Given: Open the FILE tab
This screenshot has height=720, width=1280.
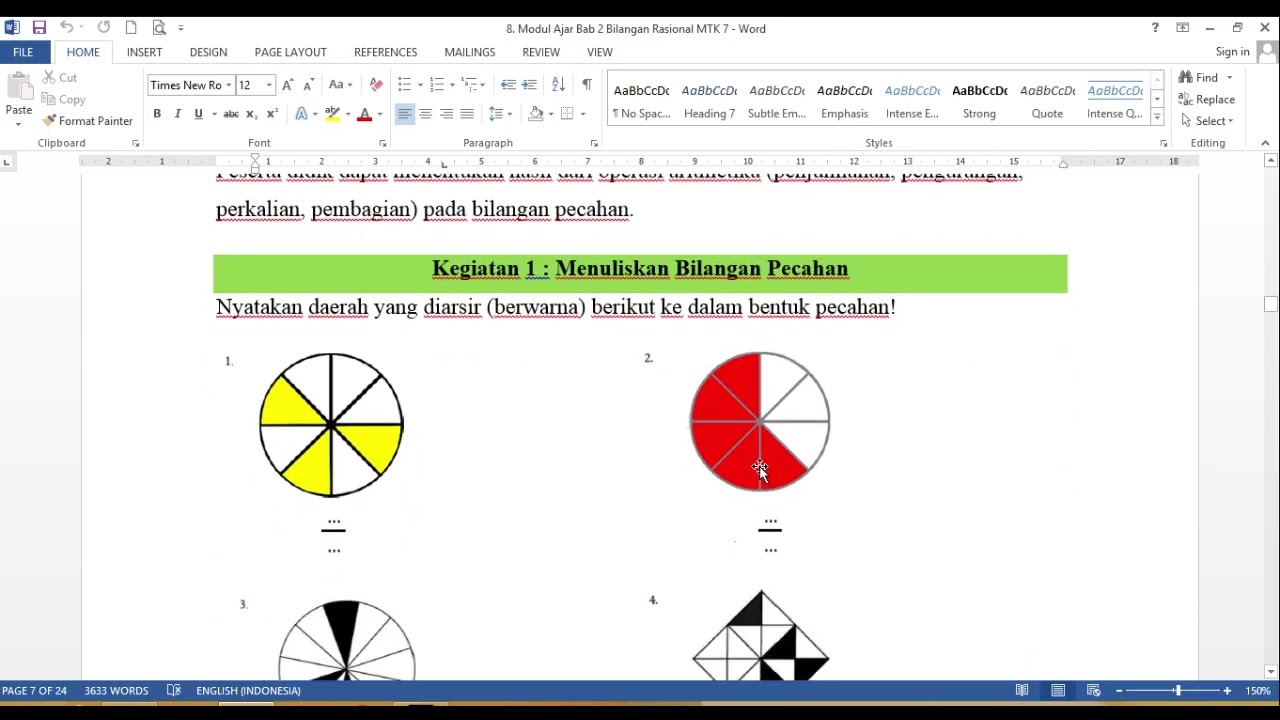Looking at the screenshot, I should click(x=23, y=52).
